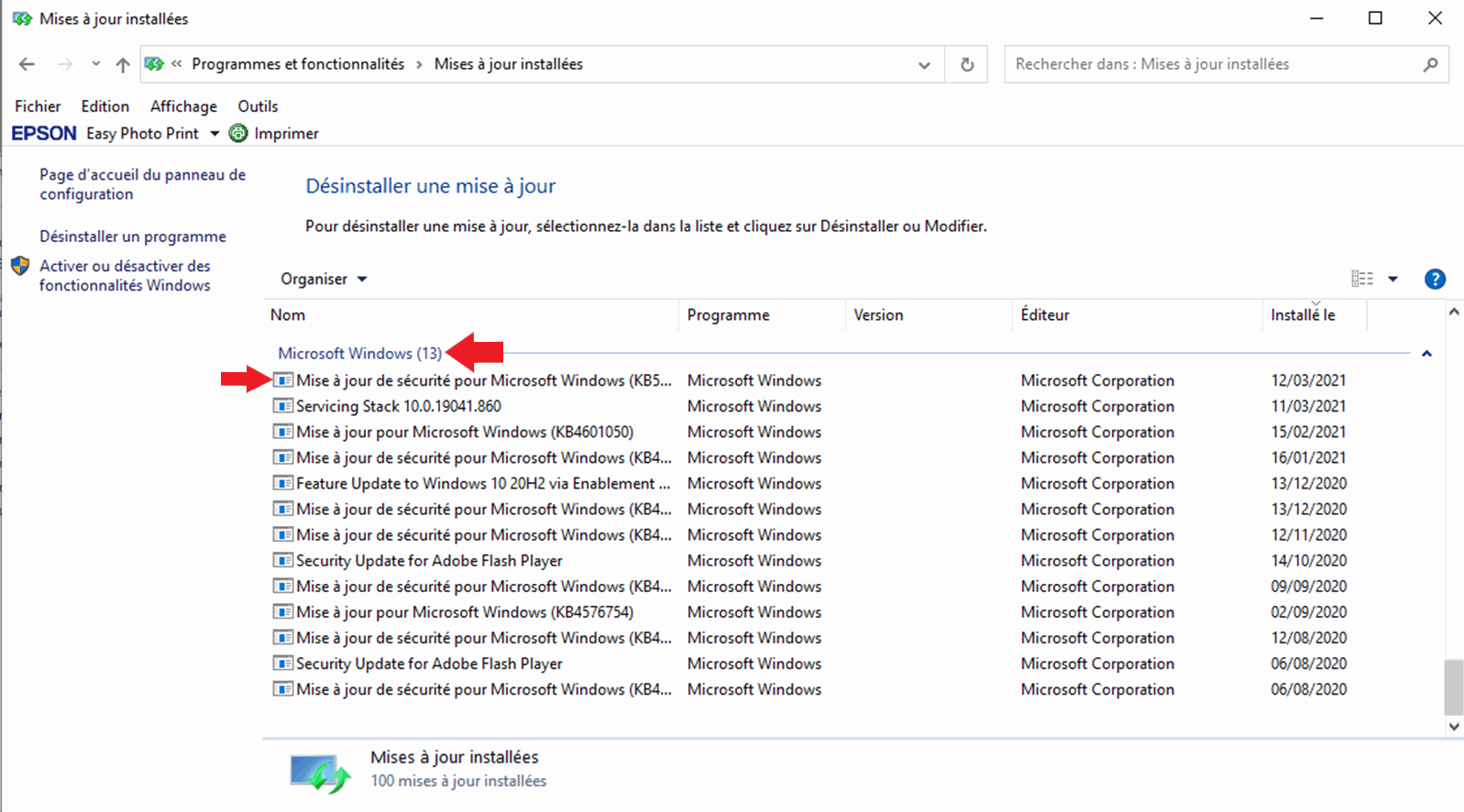Click the shield icon beside Windows features
Viewport: 1464px width, 812px height.
click(x=20, y=266)
